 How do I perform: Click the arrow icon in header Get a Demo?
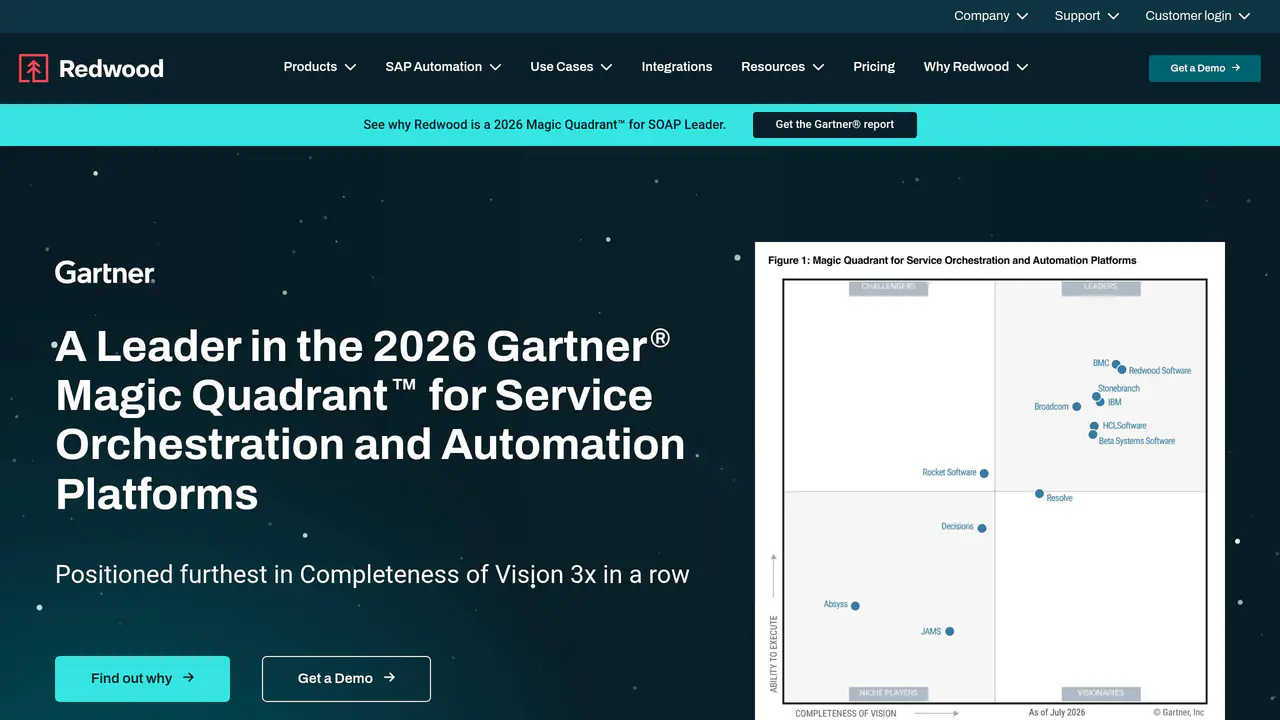(x=1236, y=68)
